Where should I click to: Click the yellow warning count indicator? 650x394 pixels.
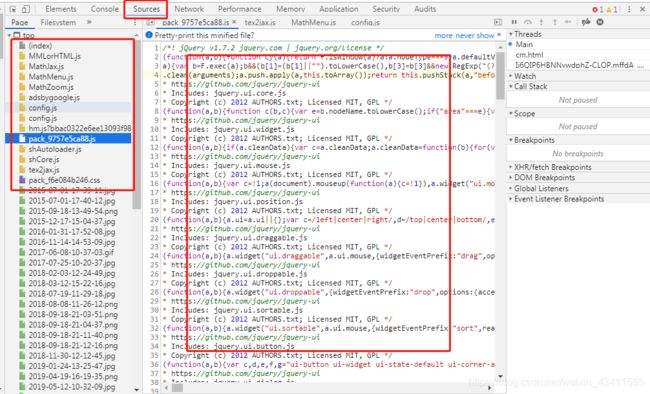(x=611, y=9)
